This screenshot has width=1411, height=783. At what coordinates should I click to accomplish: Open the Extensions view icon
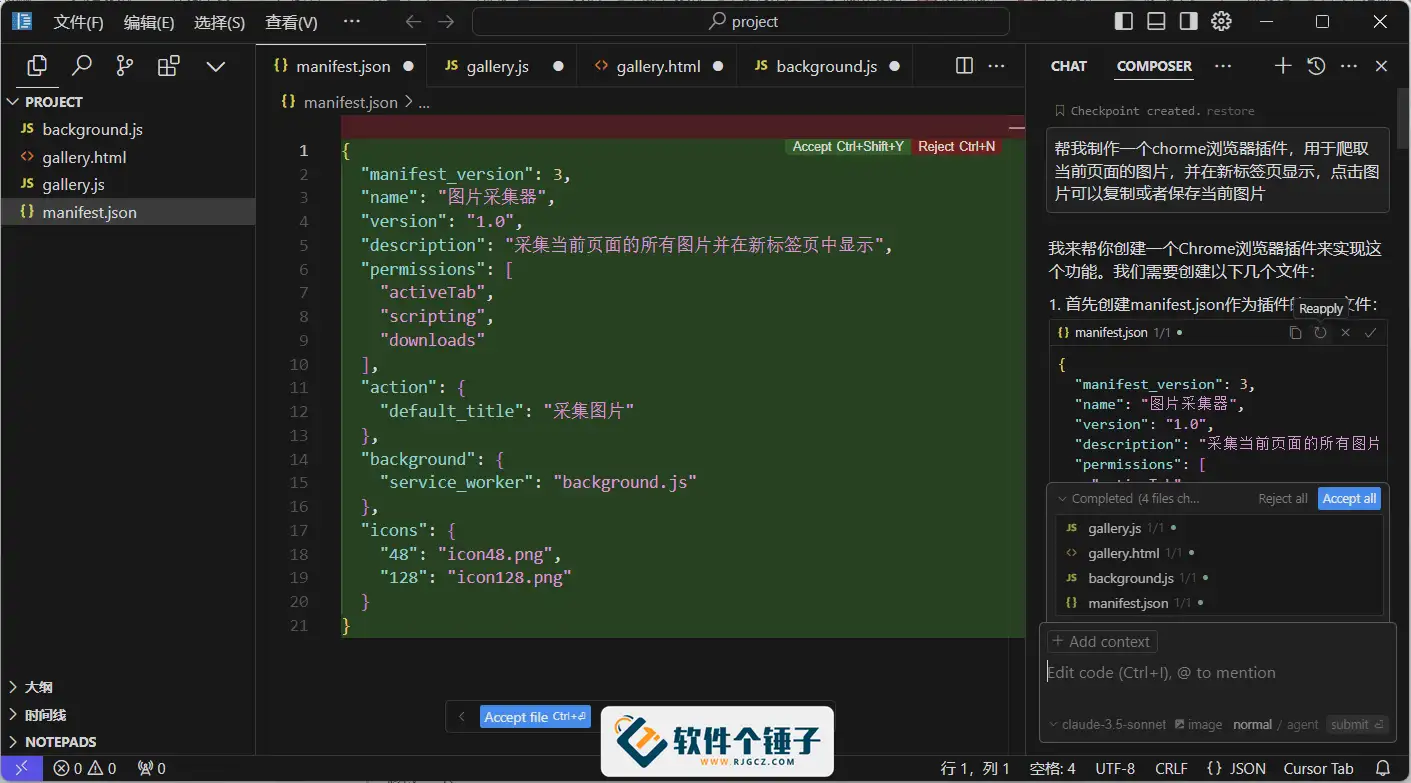[169, 66]
